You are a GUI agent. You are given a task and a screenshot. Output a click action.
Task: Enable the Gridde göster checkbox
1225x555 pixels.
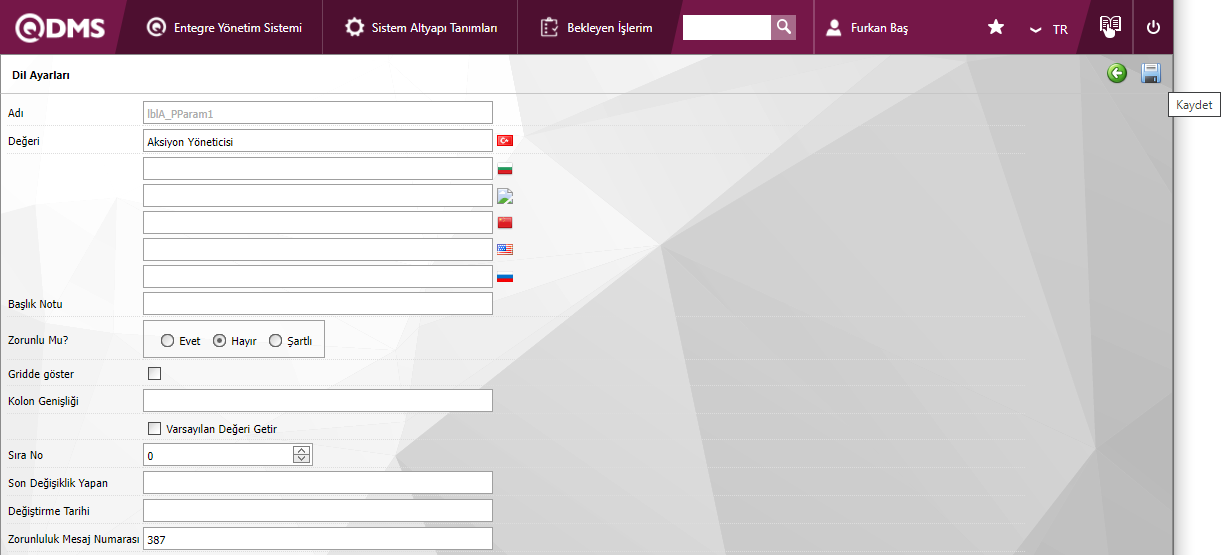(x=154, y=374)
